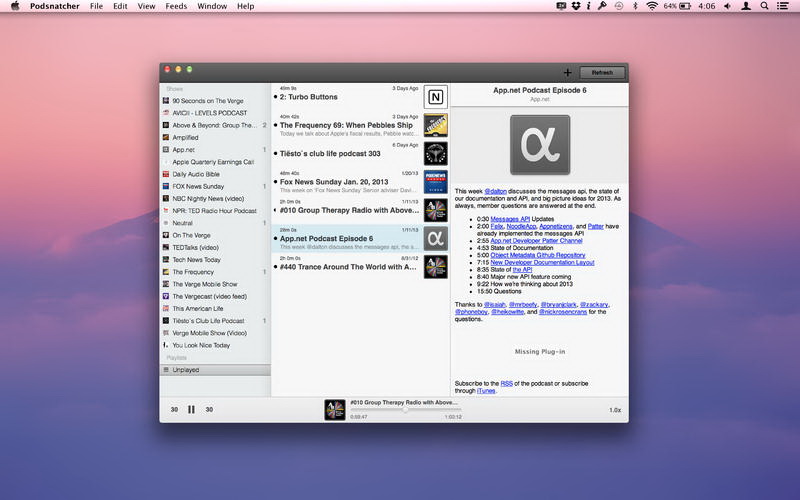The width and height of the screenshot is (800, 500).
Task: Open the Feeds menu
Action: click(x=176, y=7)
